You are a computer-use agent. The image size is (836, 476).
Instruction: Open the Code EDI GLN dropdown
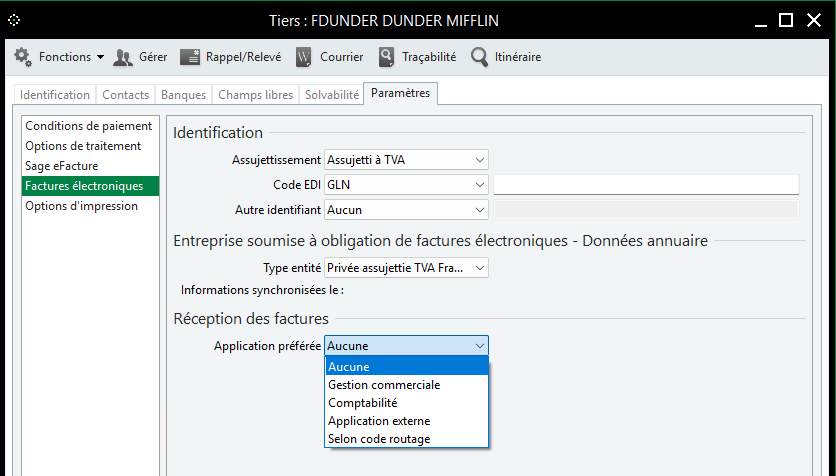[x=406, y=185]
